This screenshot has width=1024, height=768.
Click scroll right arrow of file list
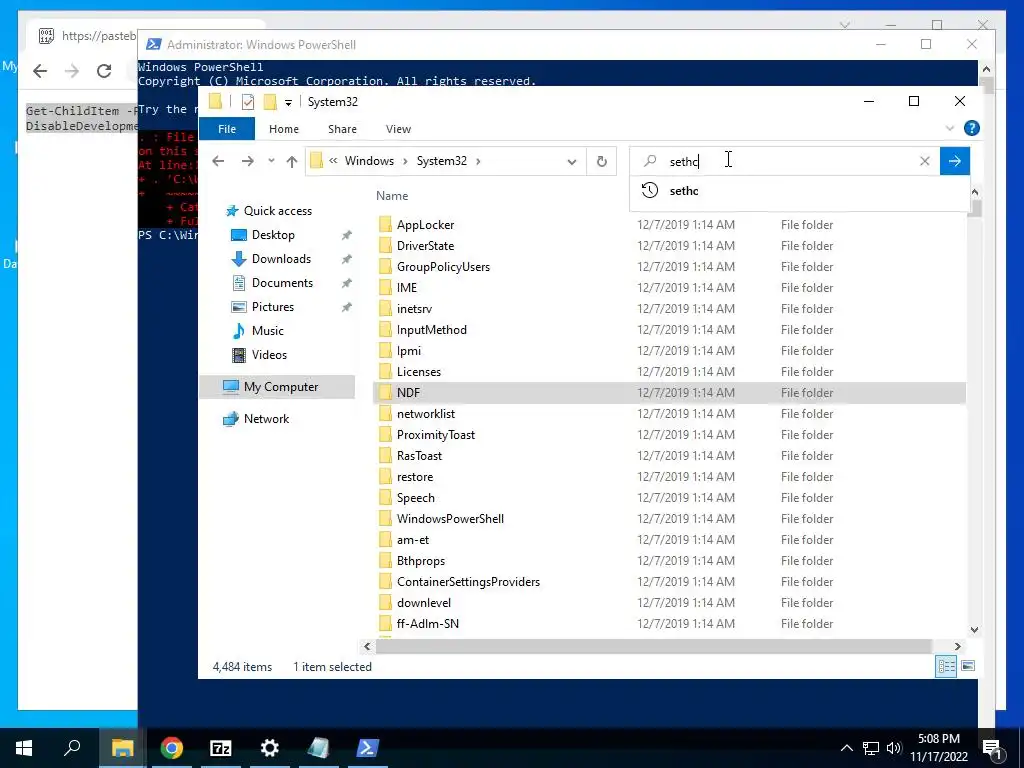coord(957,646)
